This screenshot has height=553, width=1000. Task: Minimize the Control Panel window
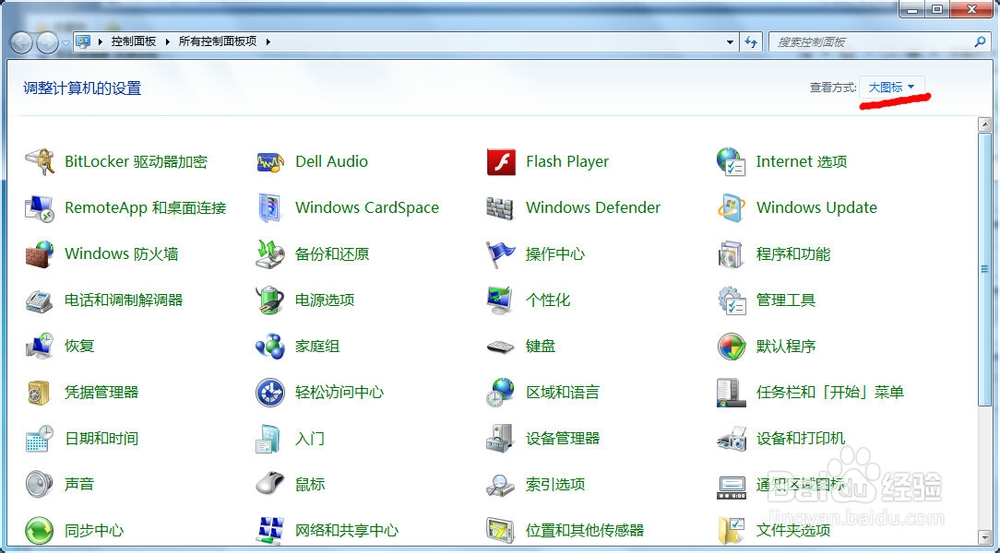[914, 9]
